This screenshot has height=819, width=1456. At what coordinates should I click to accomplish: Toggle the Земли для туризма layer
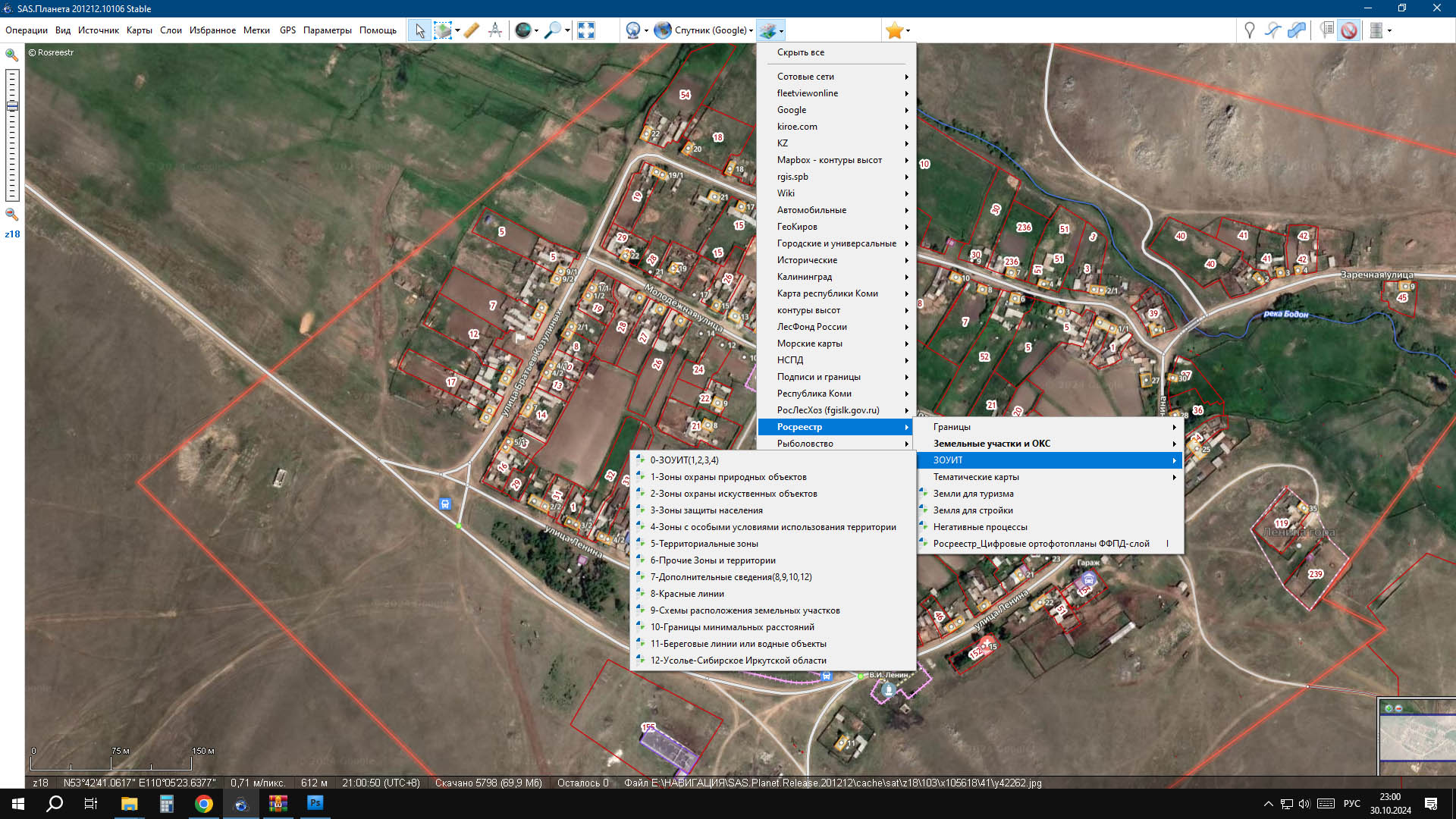click(x=973, y=494)
